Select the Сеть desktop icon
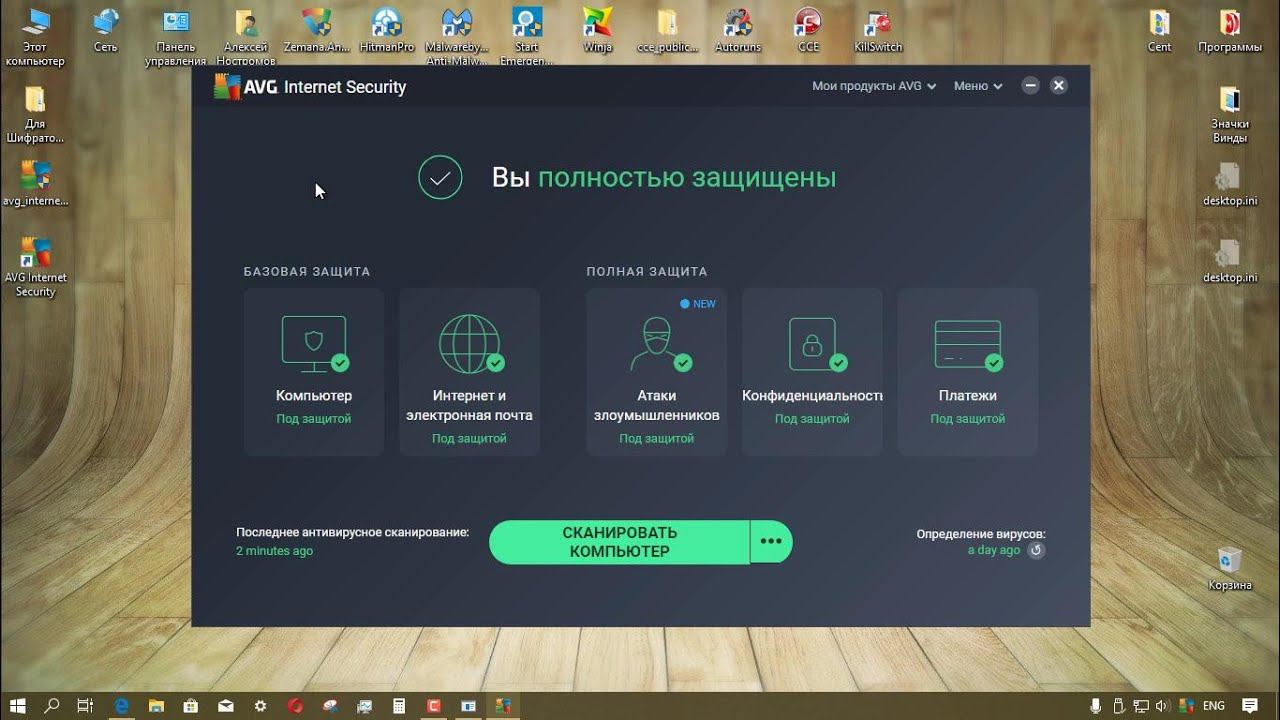The image size is (1280, 720). (105, 31)
